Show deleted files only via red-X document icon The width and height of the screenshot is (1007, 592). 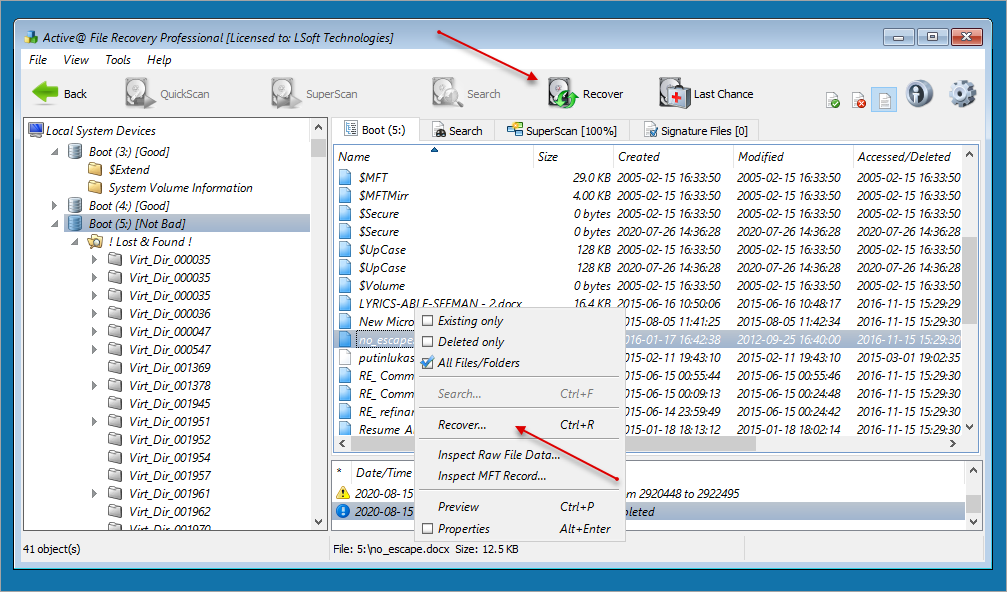pos(859,100)
